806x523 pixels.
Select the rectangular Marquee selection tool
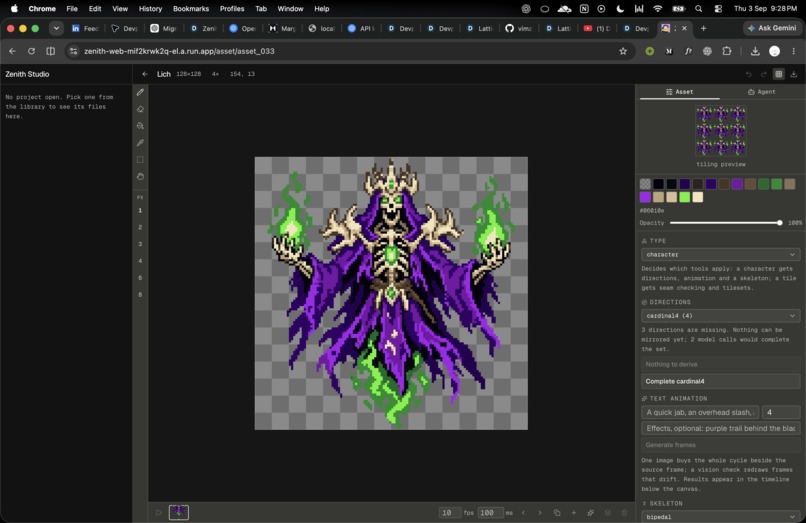pyautogui.click(x=140, y=159)
